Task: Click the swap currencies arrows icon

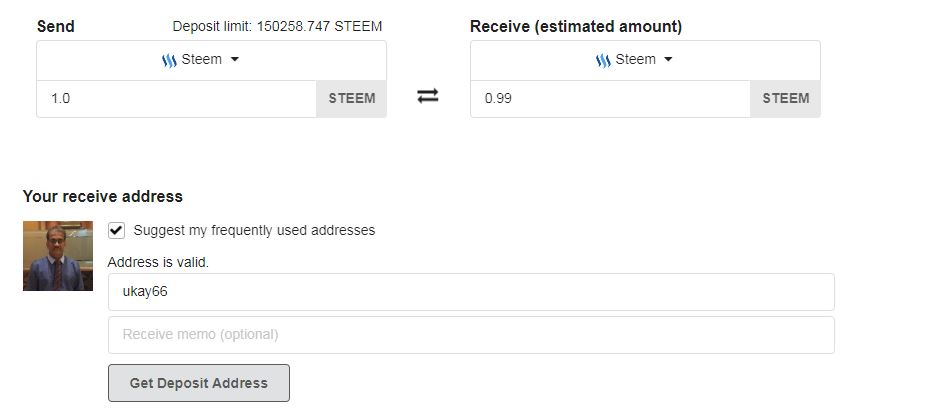Action: click(x=428, y=96)
